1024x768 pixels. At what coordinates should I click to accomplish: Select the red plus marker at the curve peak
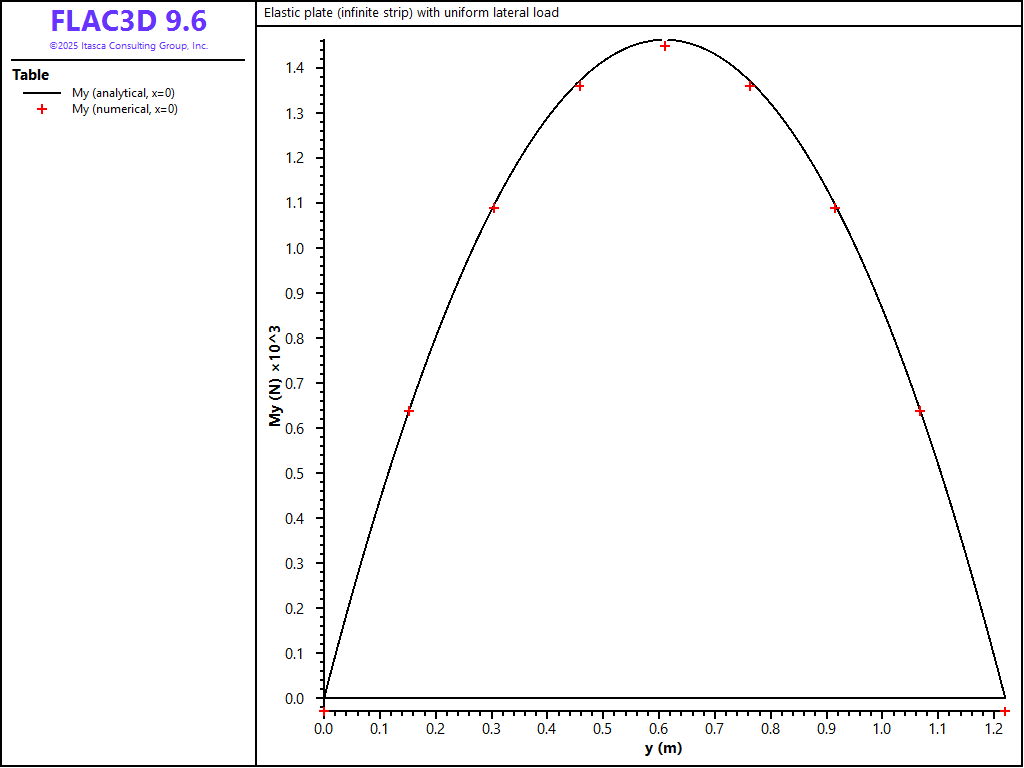[664, 46]
